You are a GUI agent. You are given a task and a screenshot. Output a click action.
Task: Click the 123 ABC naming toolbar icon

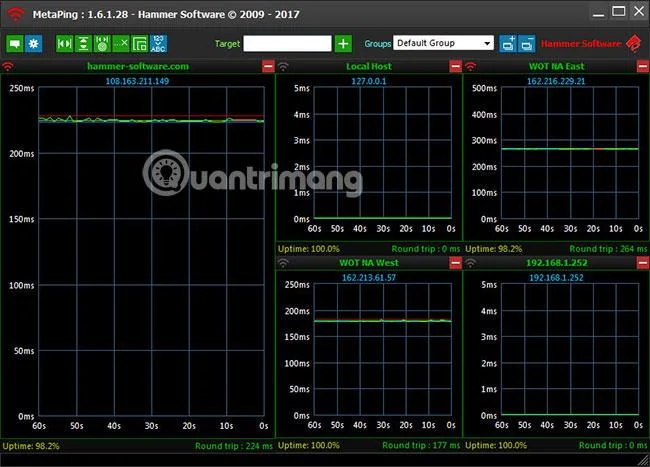pyautogui.click(x=158, y=44)
